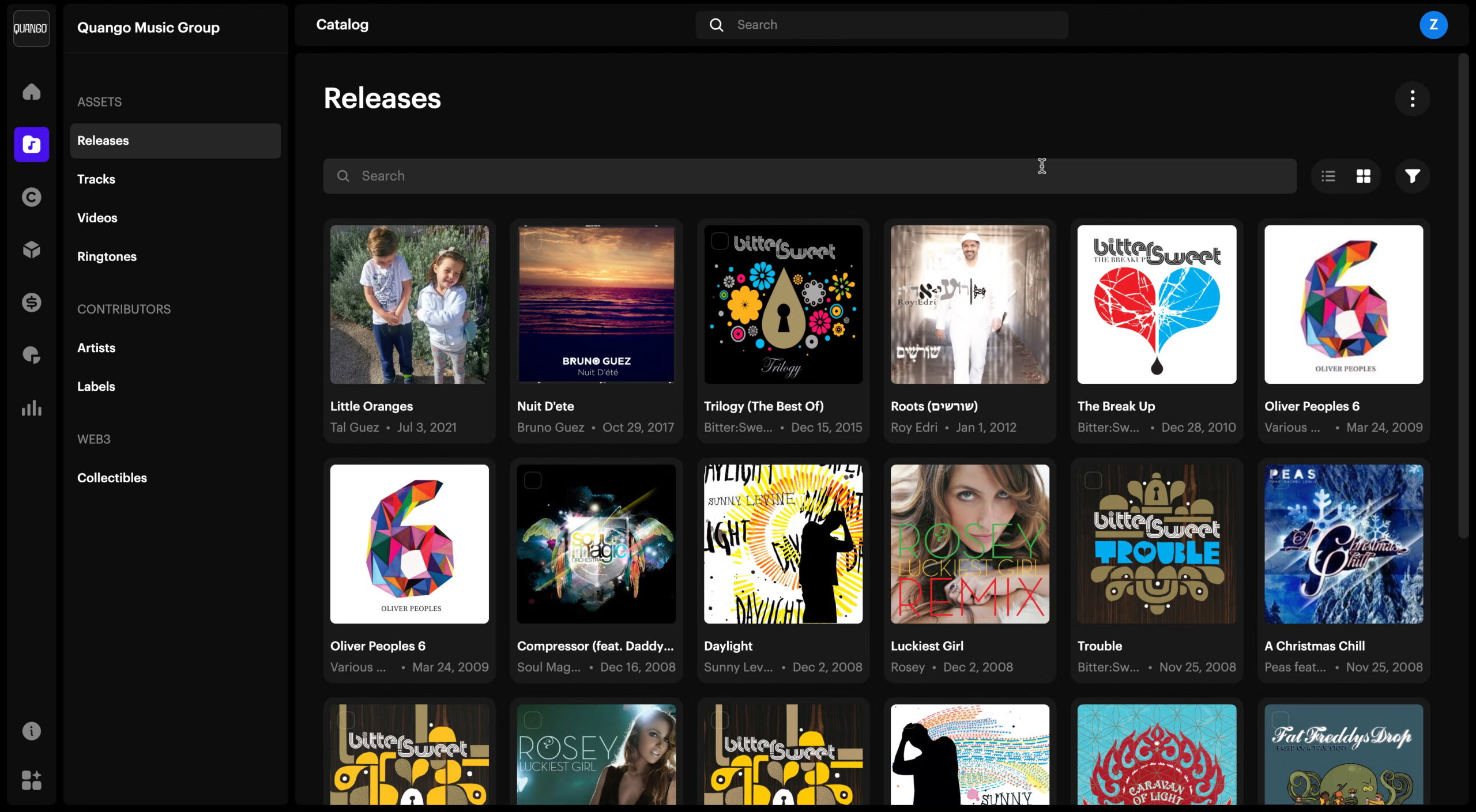Open the three-dot Releases options menu
The width and height of the screenshot is (1476, 812).
pyautogui.click(x=1412, y=99)
